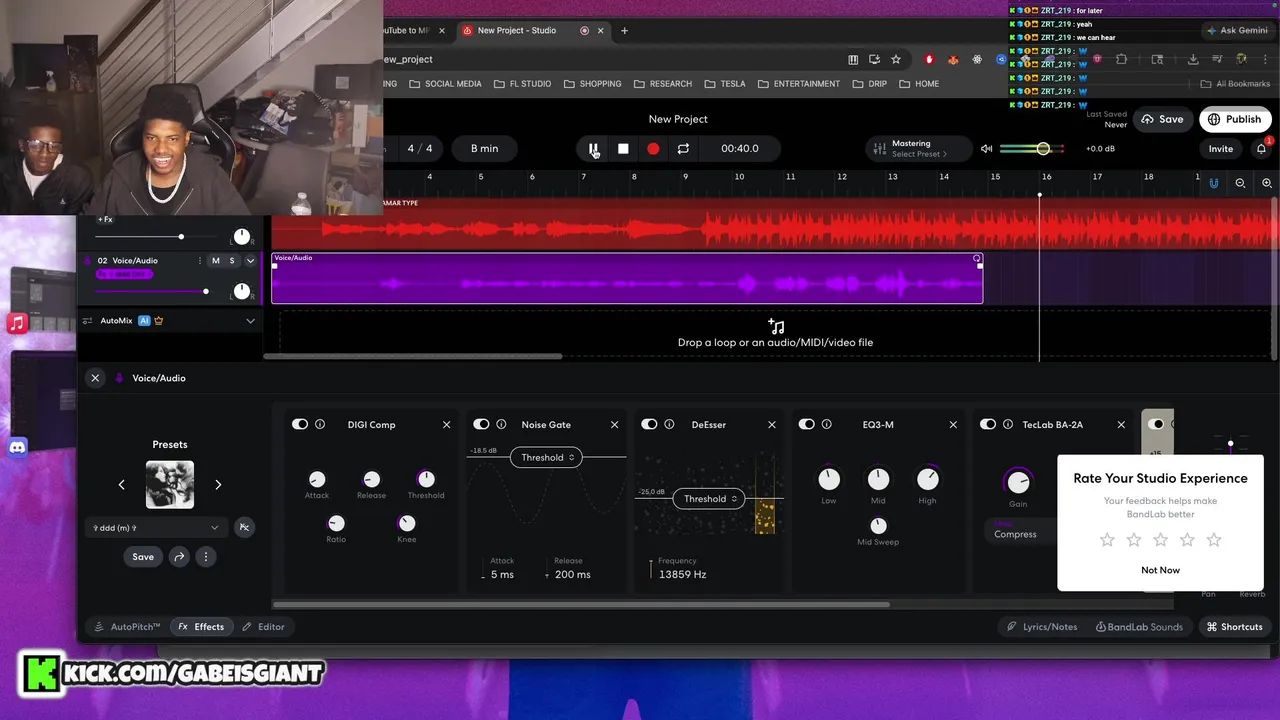Switch to the Editor tab
1280x720 pixels.
point(263,627)
